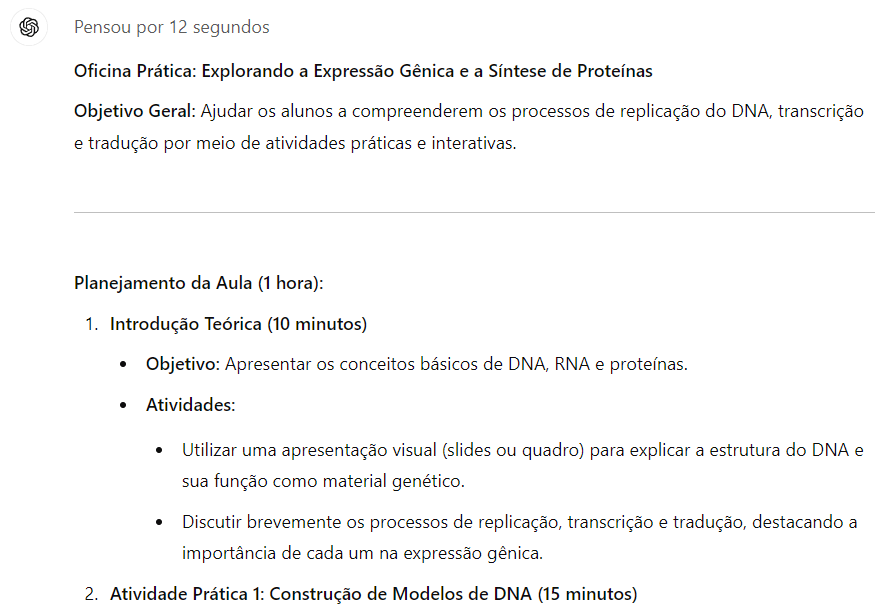Viewport: 884px width, 610px height.
Task: Expand the "Pensou por 12 segundos" reasoning
Action: point(171,28)
